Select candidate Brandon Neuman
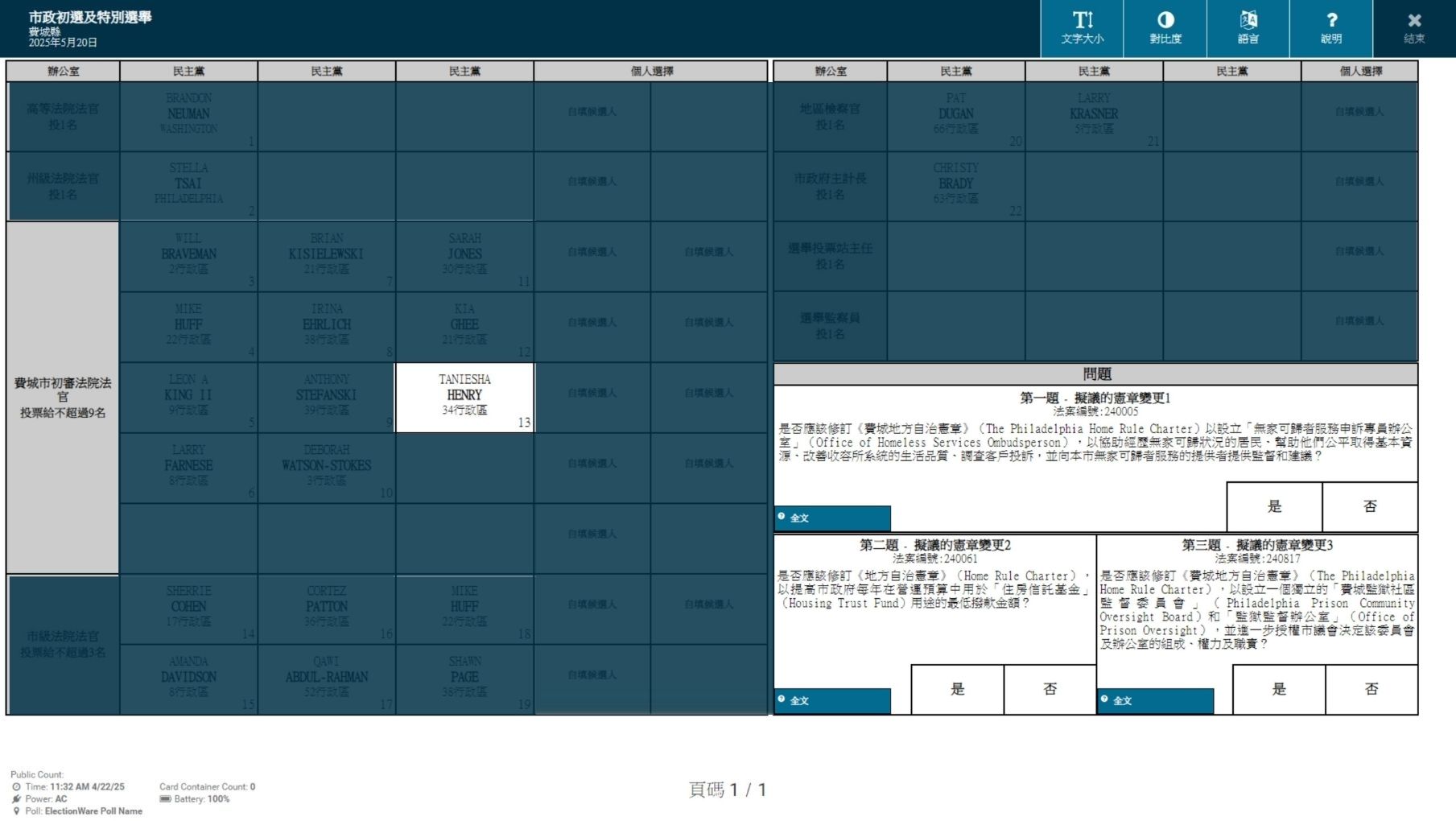1456x821 pixels. pos(188,116)
